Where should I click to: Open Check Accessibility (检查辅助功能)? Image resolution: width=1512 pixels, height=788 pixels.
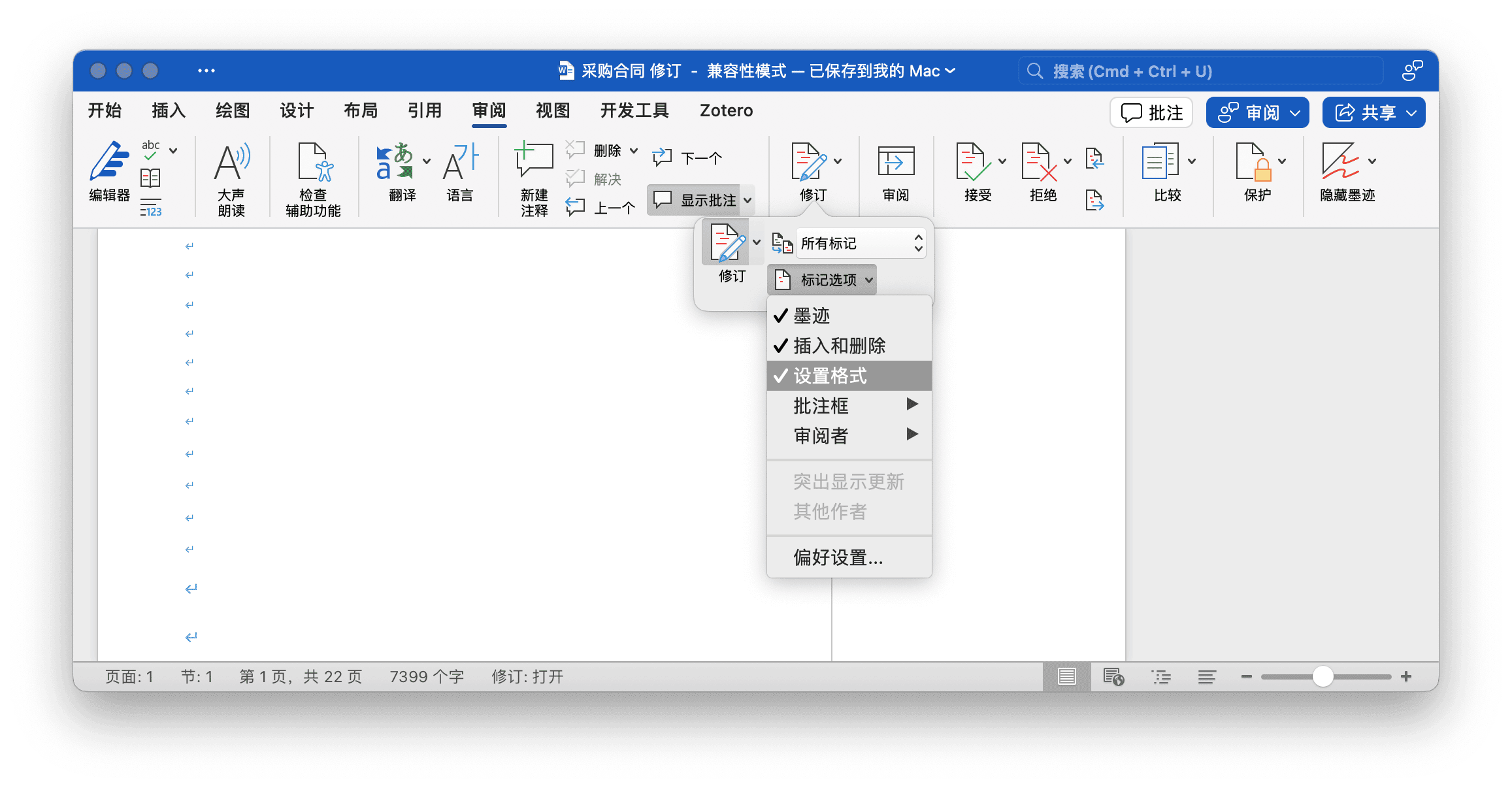tap(313, 163)
